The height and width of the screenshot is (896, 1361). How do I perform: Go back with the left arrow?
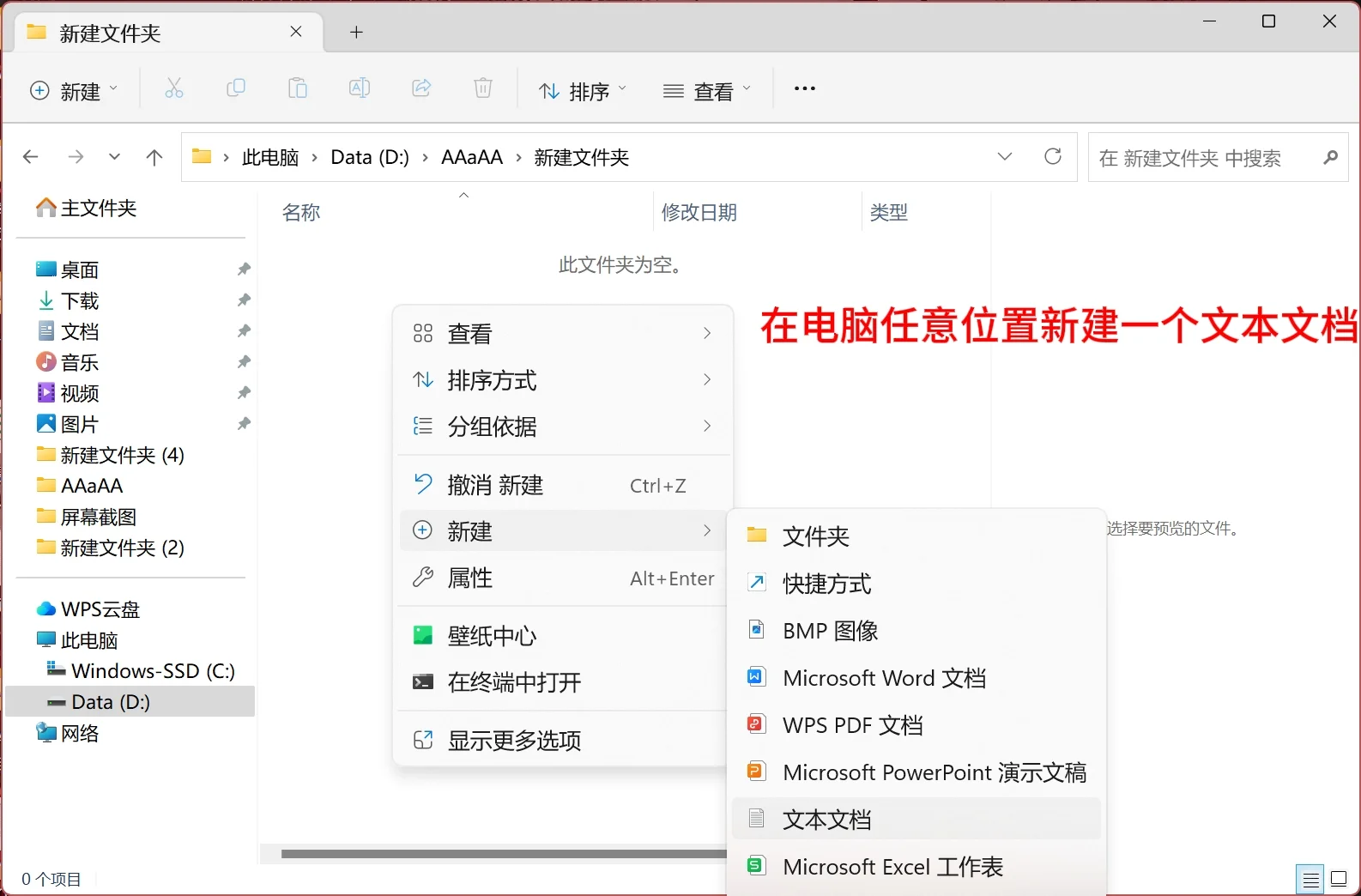(31, 157)
